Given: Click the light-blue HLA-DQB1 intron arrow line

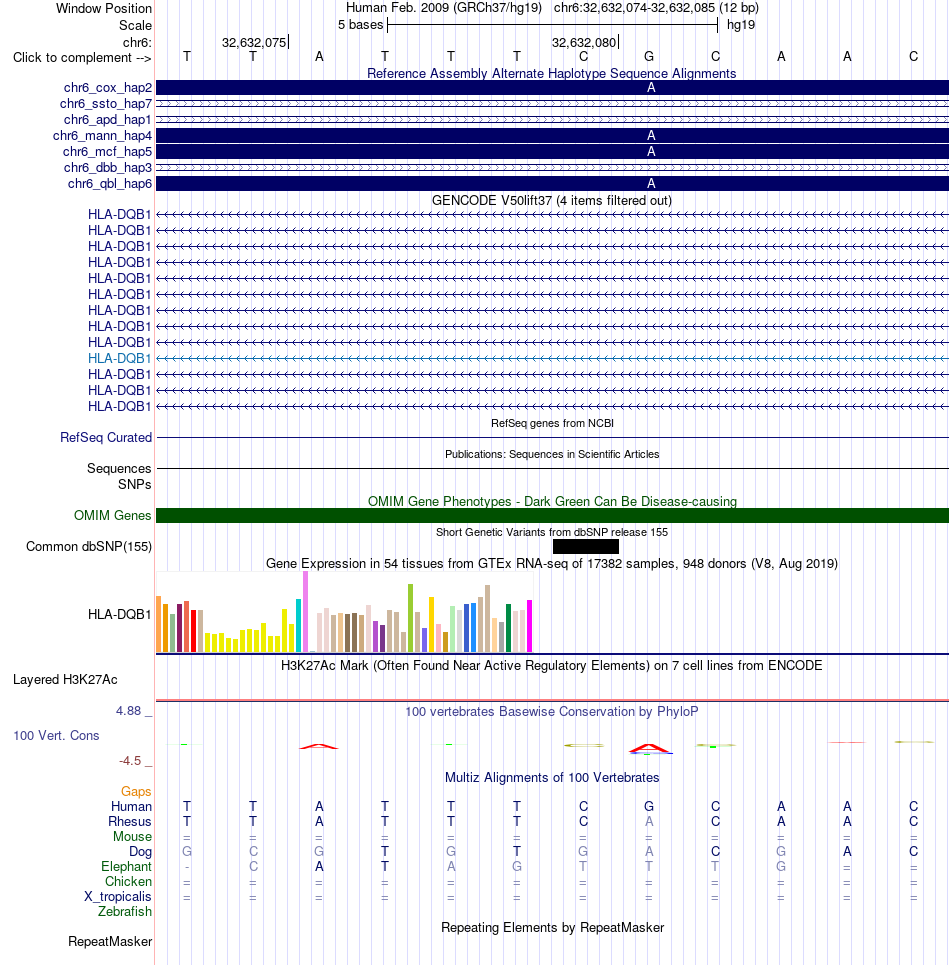Looking at the screenshot, I should tap(552, 358).
